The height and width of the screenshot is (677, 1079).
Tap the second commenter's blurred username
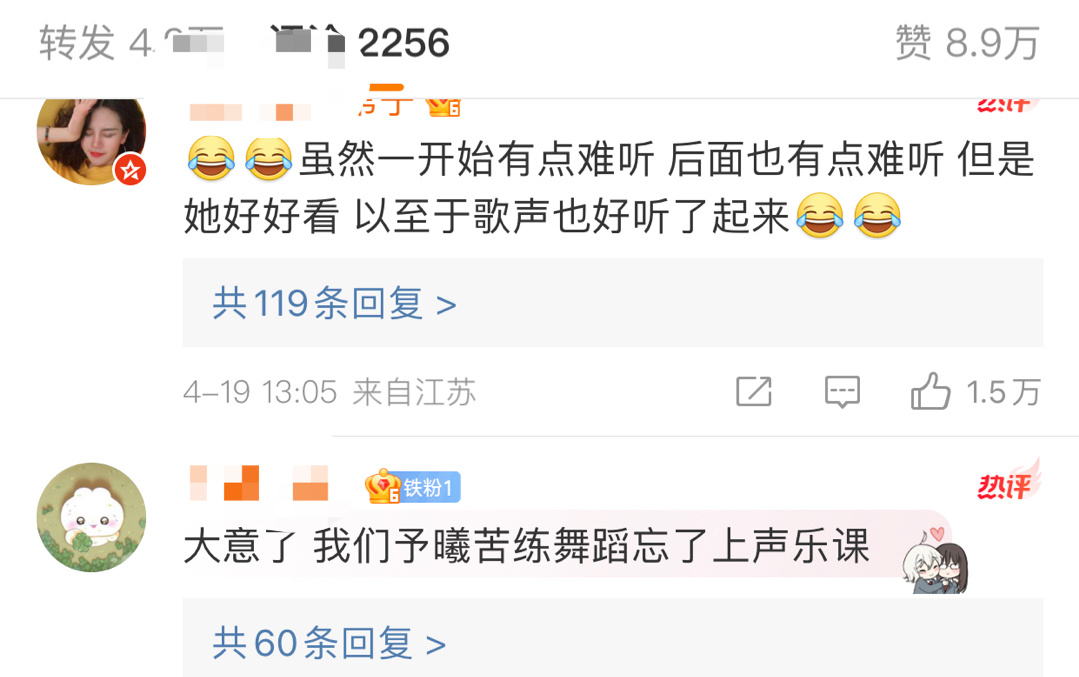pyautogui.click(x=259, y=483)
